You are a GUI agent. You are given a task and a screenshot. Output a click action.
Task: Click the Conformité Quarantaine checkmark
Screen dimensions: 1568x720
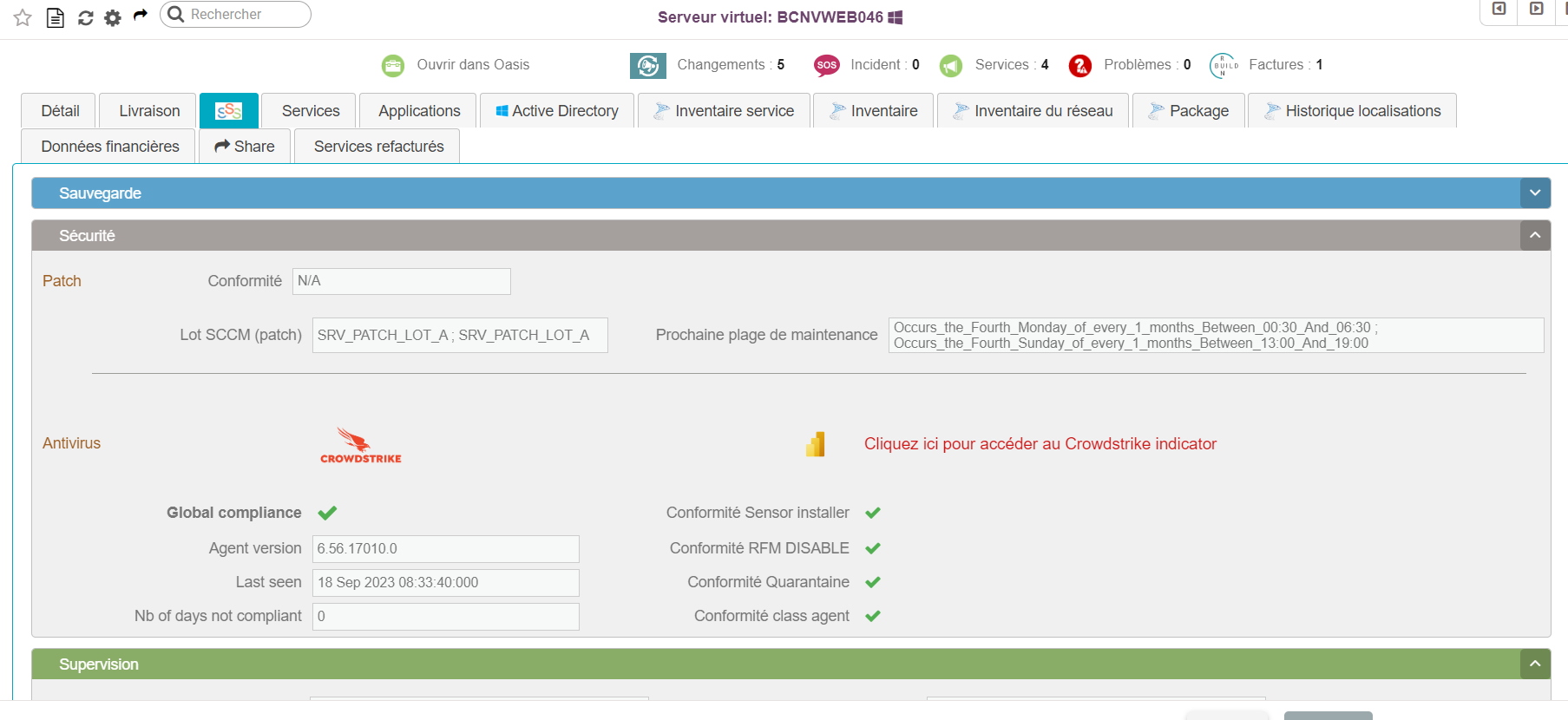pyautogui.click(x=873, y=582)
